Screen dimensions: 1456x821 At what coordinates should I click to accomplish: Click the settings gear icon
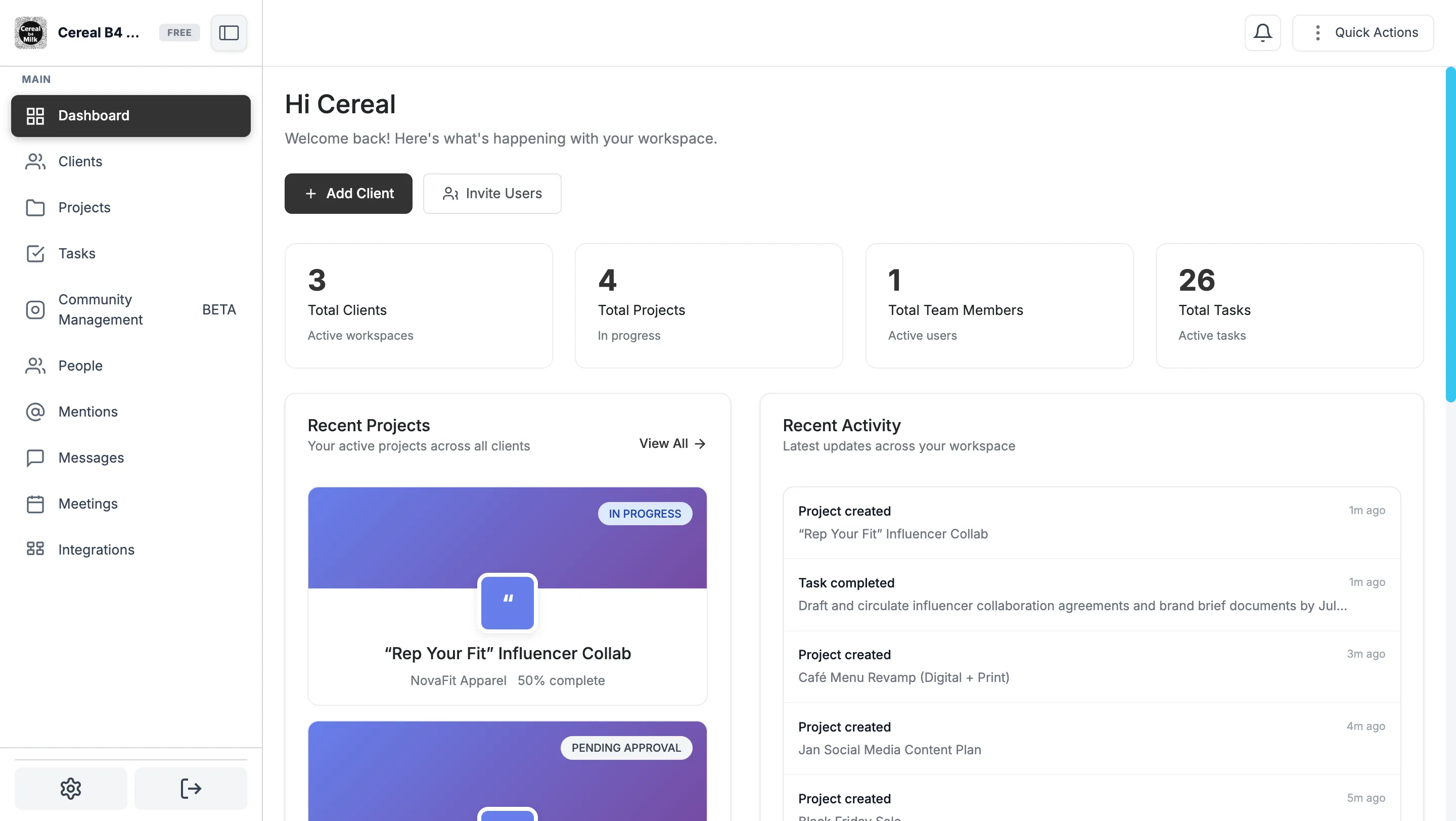pyautogui.click(x=71, y=788)
